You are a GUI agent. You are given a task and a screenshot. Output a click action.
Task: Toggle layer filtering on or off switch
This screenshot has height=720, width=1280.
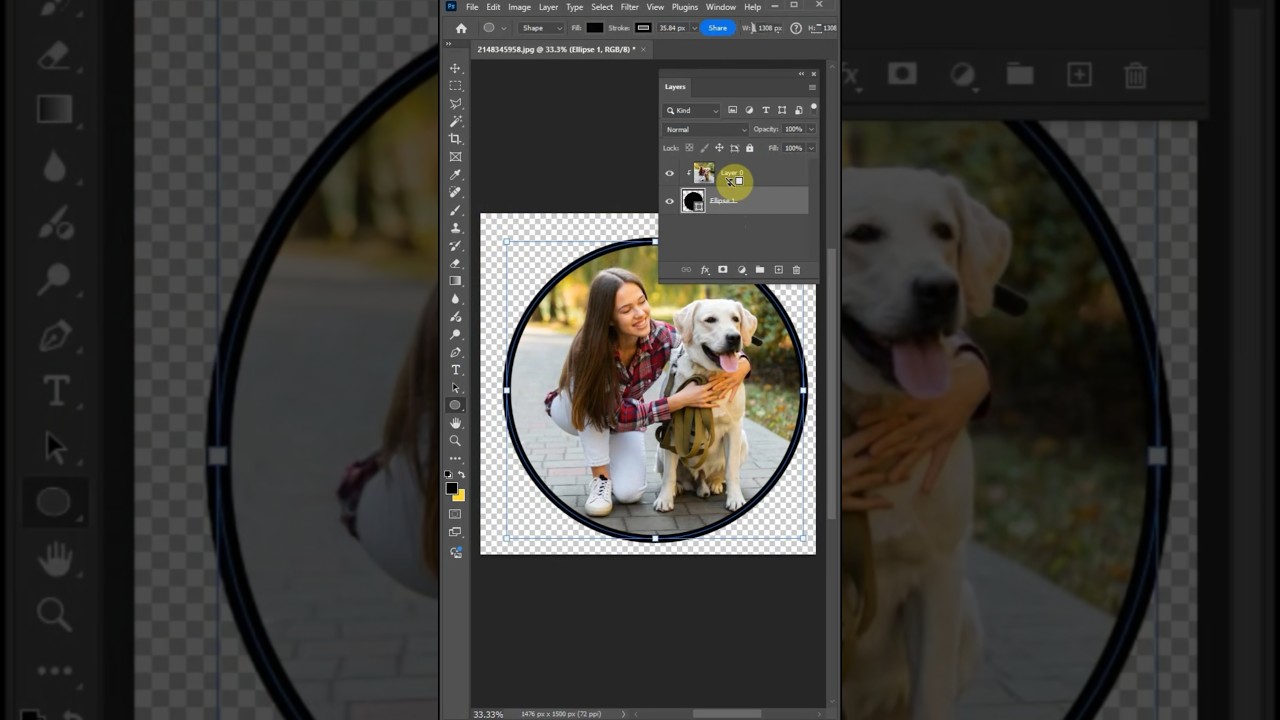click(814, 108)
